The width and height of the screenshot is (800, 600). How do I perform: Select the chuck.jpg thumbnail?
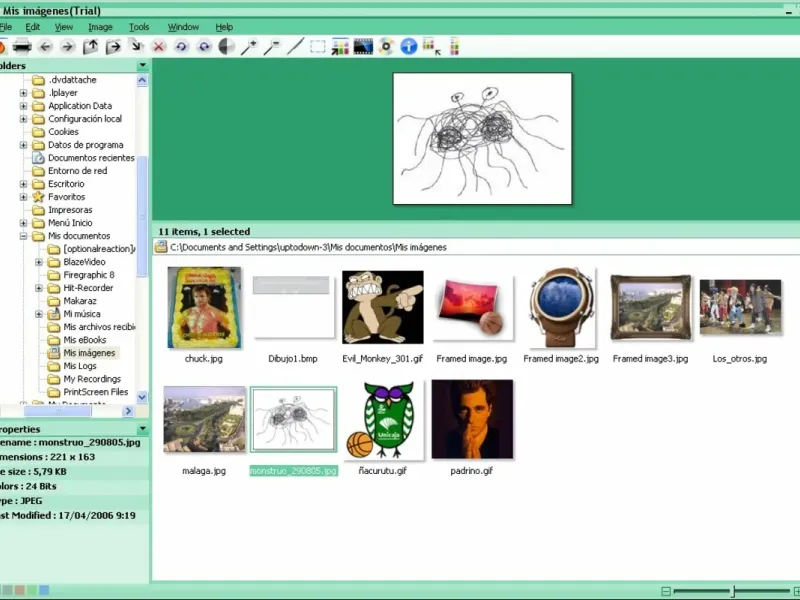(x=204, y=307)
